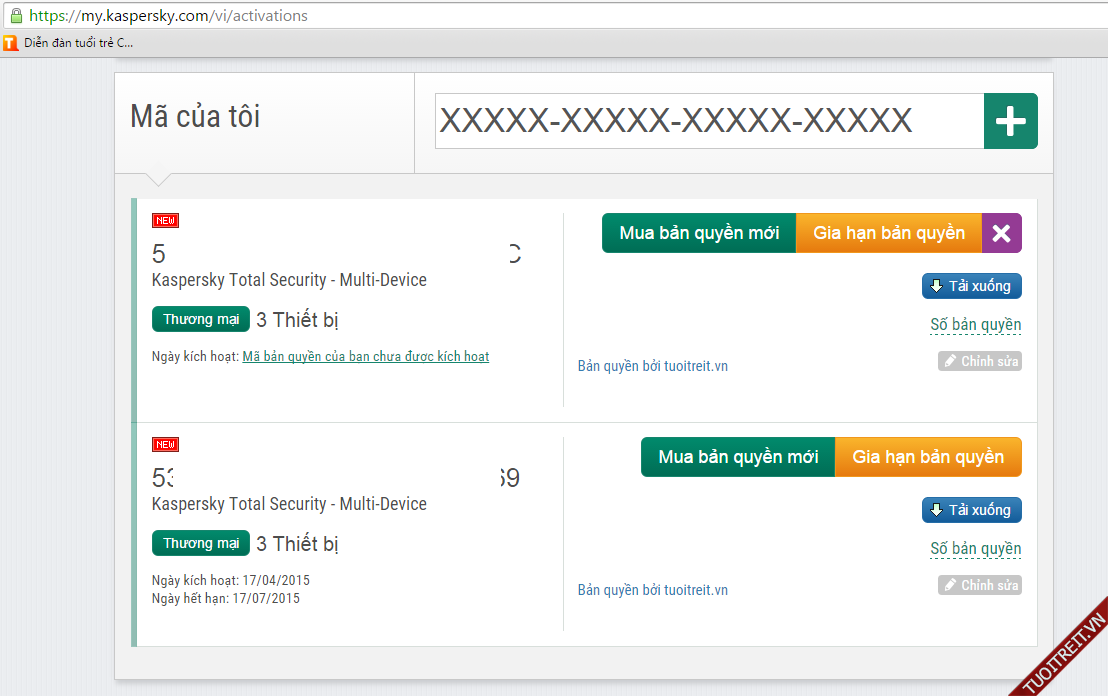Renew license expiring 17/07/2015 via Gia hạn
This screenshot has width=1108, height=696.
click(x=927, y=457)
